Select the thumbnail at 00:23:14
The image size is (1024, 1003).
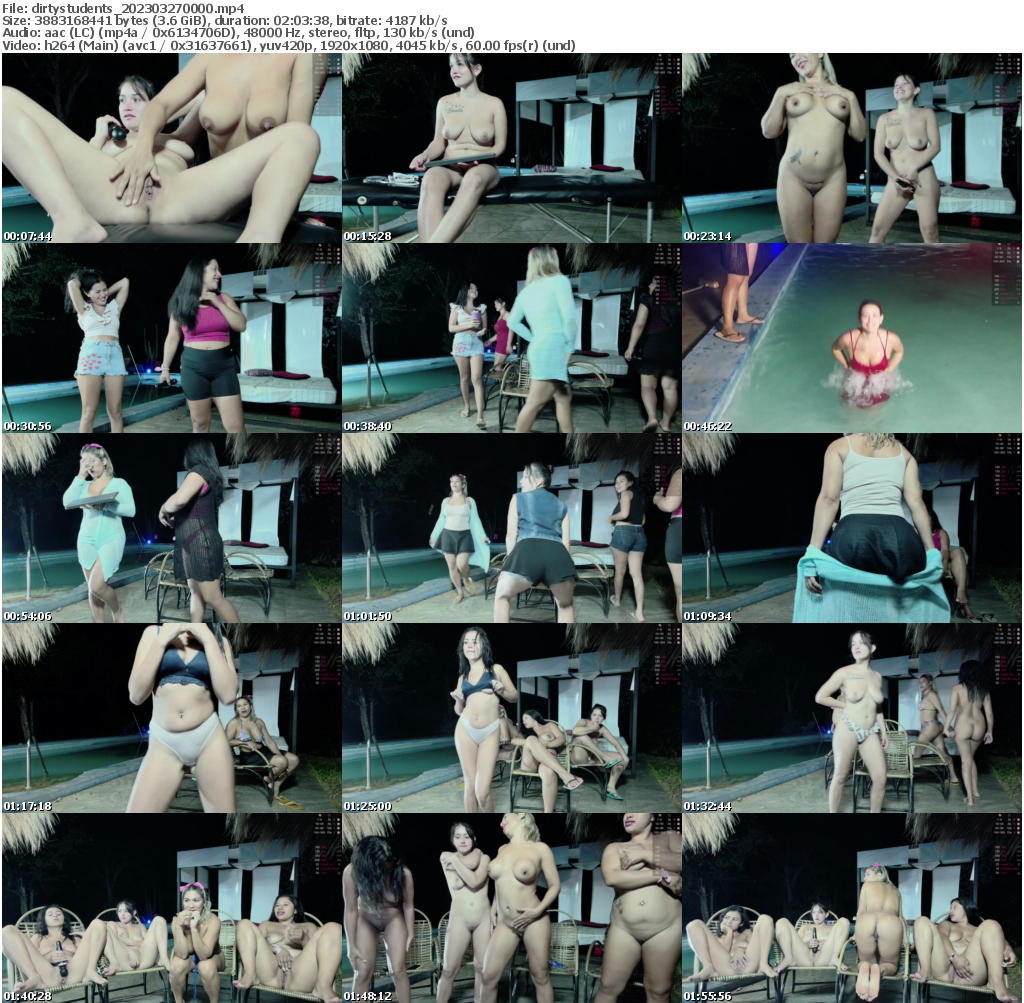(x=851, y=148)
